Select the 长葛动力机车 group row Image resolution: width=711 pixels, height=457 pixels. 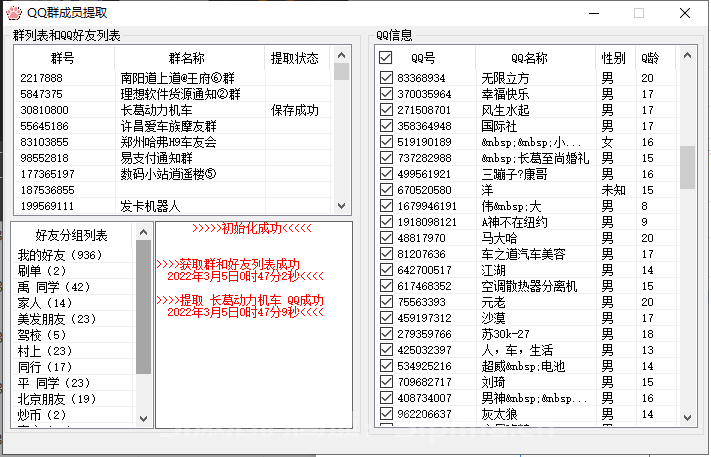pyautogui.click(x=172, y=110)
